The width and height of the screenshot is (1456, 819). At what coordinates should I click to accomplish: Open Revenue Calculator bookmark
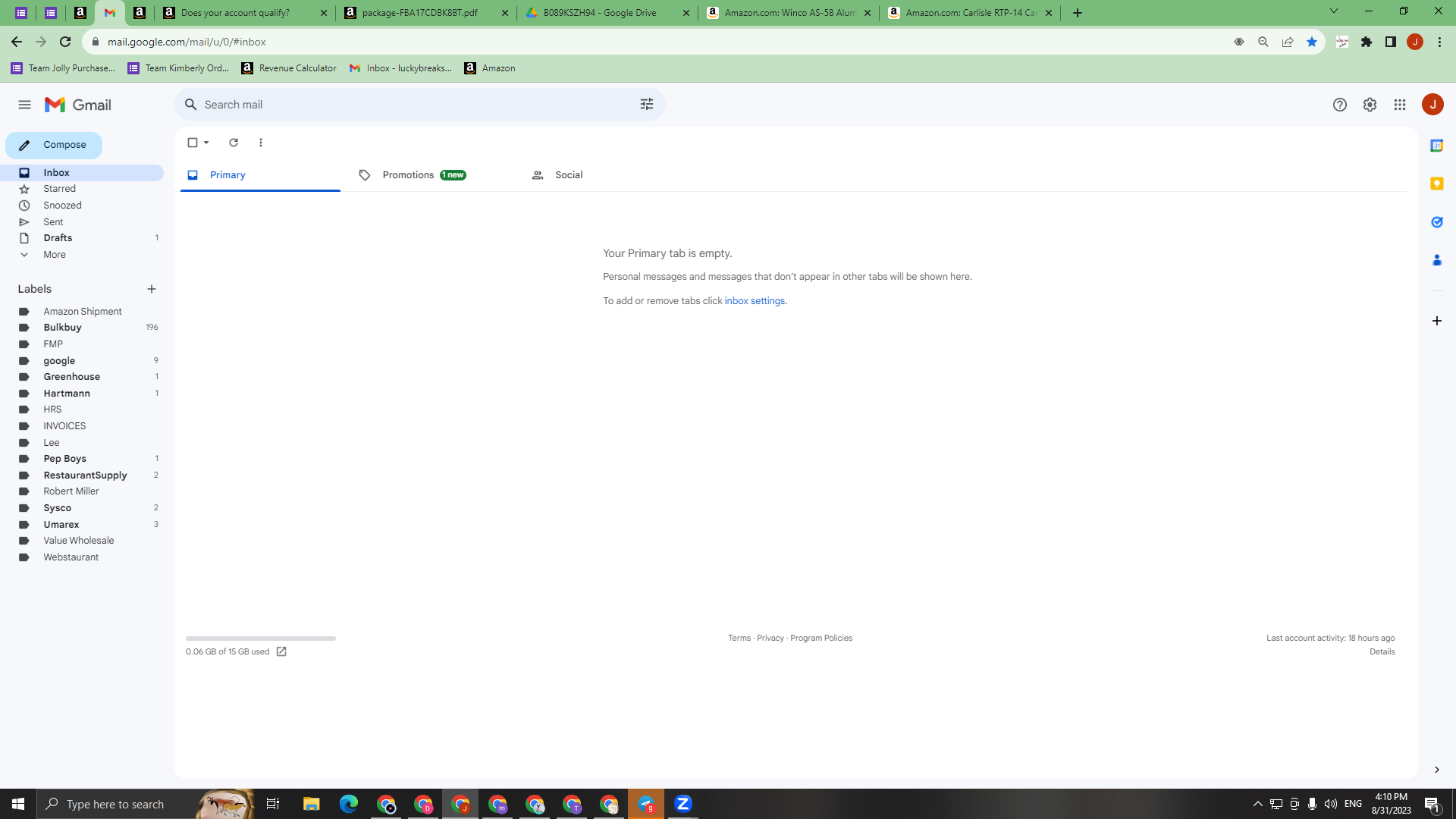tap(289, 68)
